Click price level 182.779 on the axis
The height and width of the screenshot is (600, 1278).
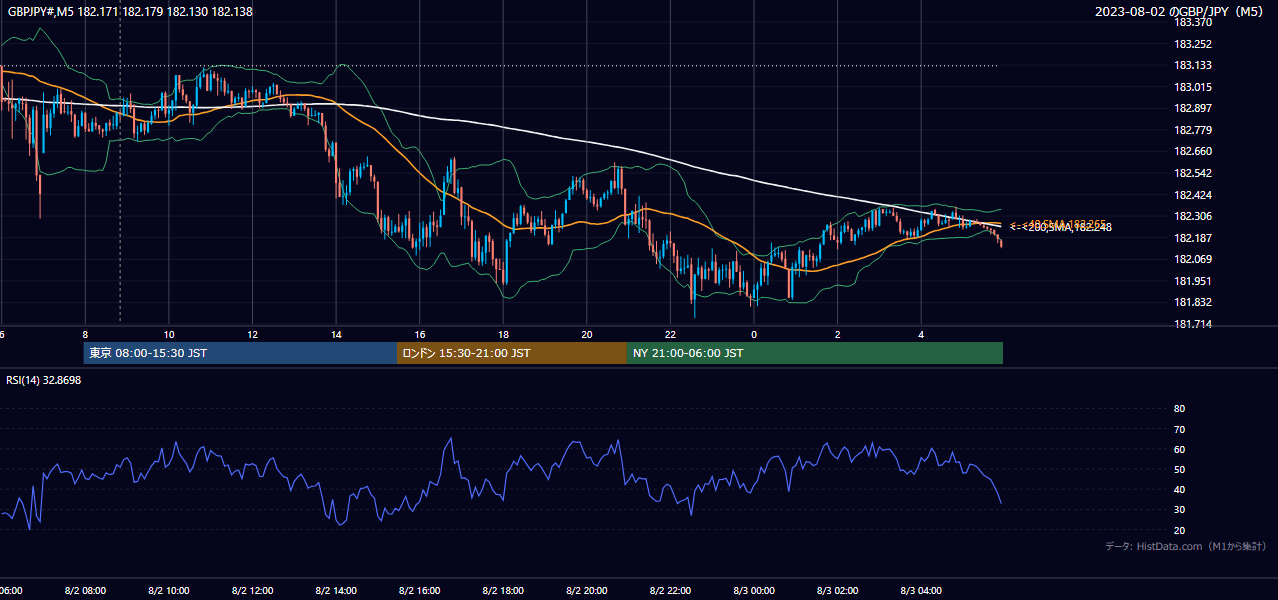pyautogui.click(x=1192, y=130)
